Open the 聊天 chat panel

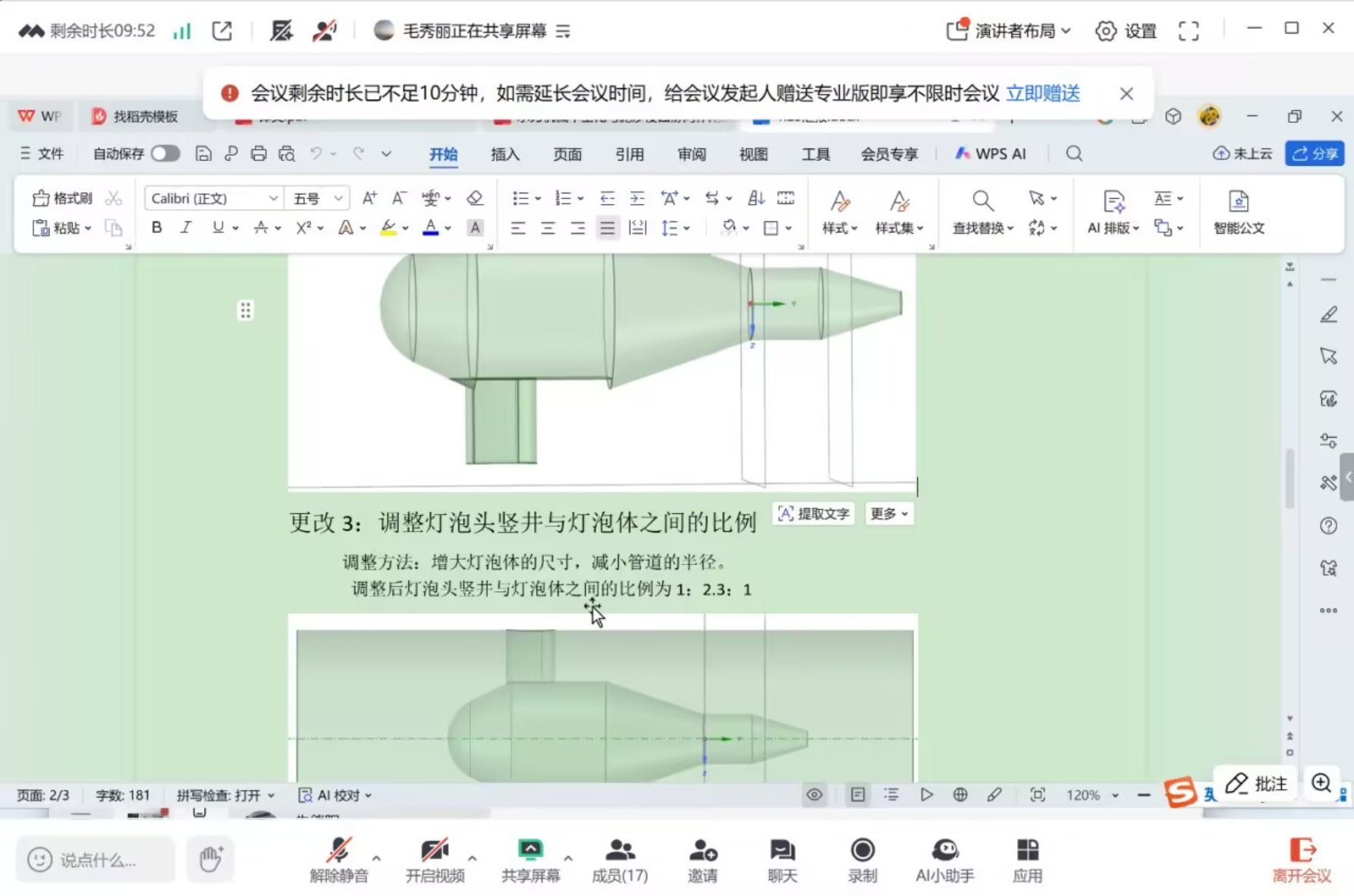click(782, 860)
